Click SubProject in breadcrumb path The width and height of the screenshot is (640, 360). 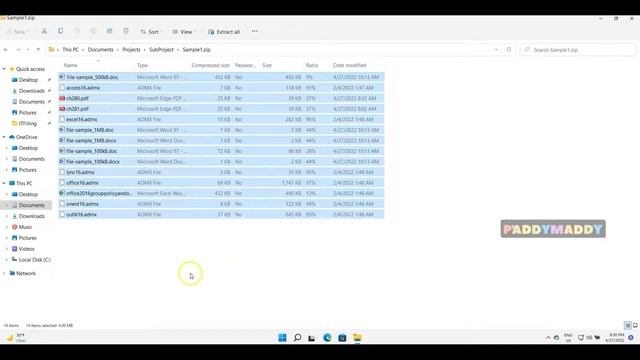click(x=161, y=50)
